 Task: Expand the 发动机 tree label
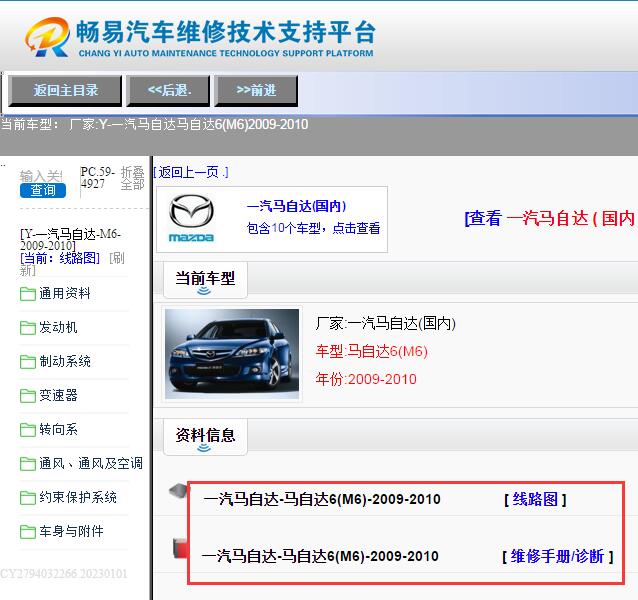[x=58, y=327]
